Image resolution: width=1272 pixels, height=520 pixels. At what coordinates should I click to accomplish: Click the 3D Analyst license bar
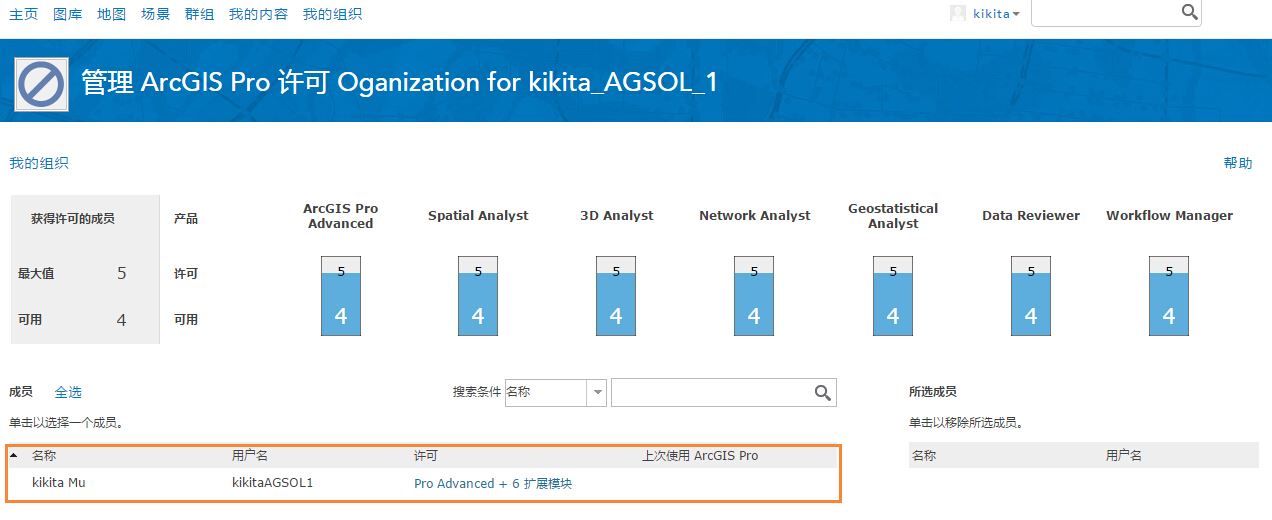pyautogui.click(x=616, y=295)
